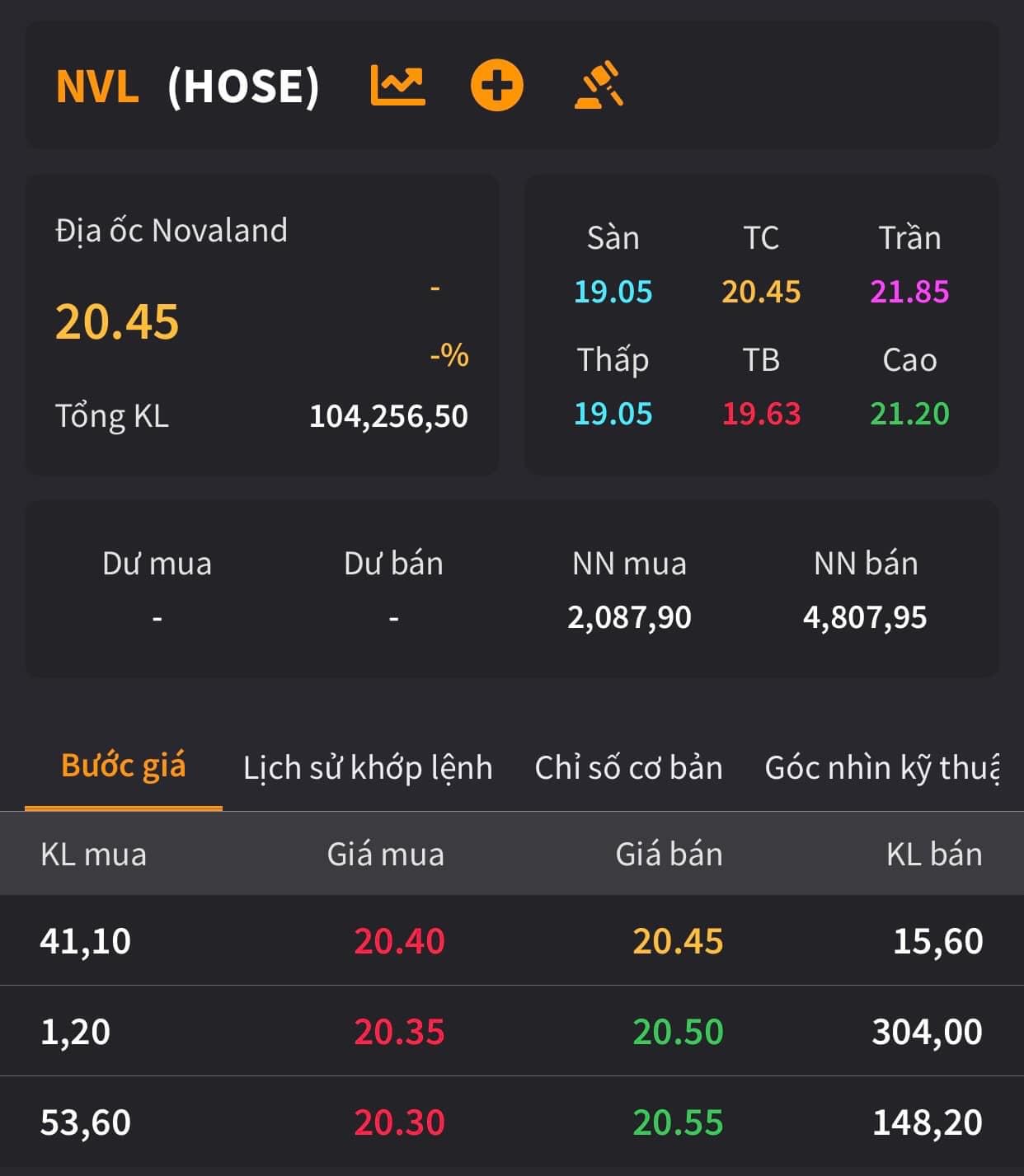
Task: Tap sell volume 304,00
Action: tap(928, 1032)
